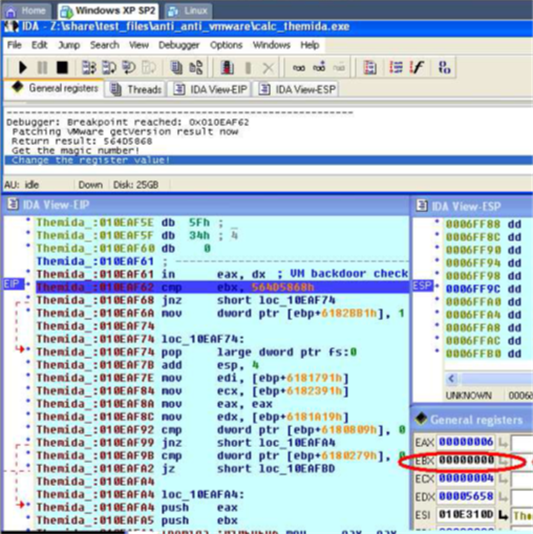
Task: Switch to the IDA View-ESP tab
Action: pyautogui.click(x=297, y=90)
